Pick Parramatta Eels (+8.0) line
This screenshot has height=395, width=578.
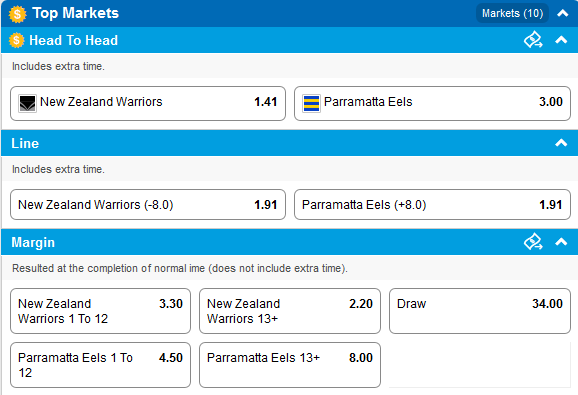432,205
